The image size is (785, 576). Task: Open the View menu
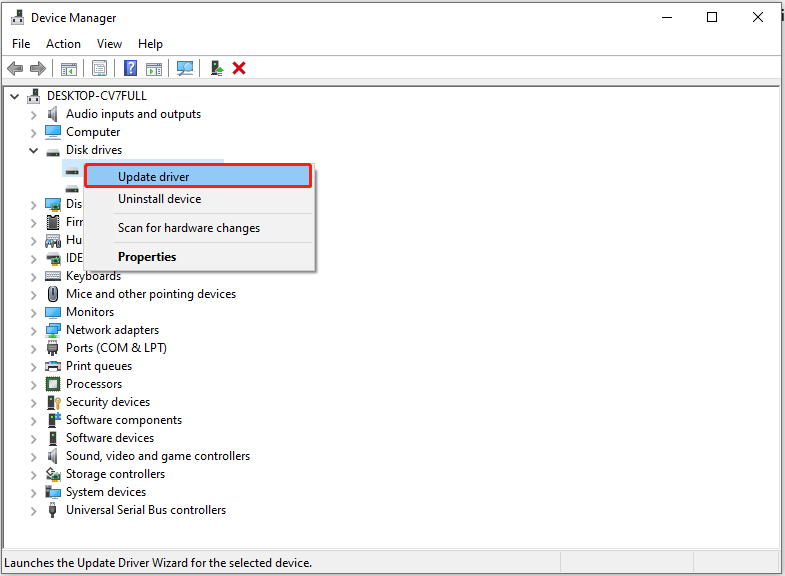coord(109,44)
